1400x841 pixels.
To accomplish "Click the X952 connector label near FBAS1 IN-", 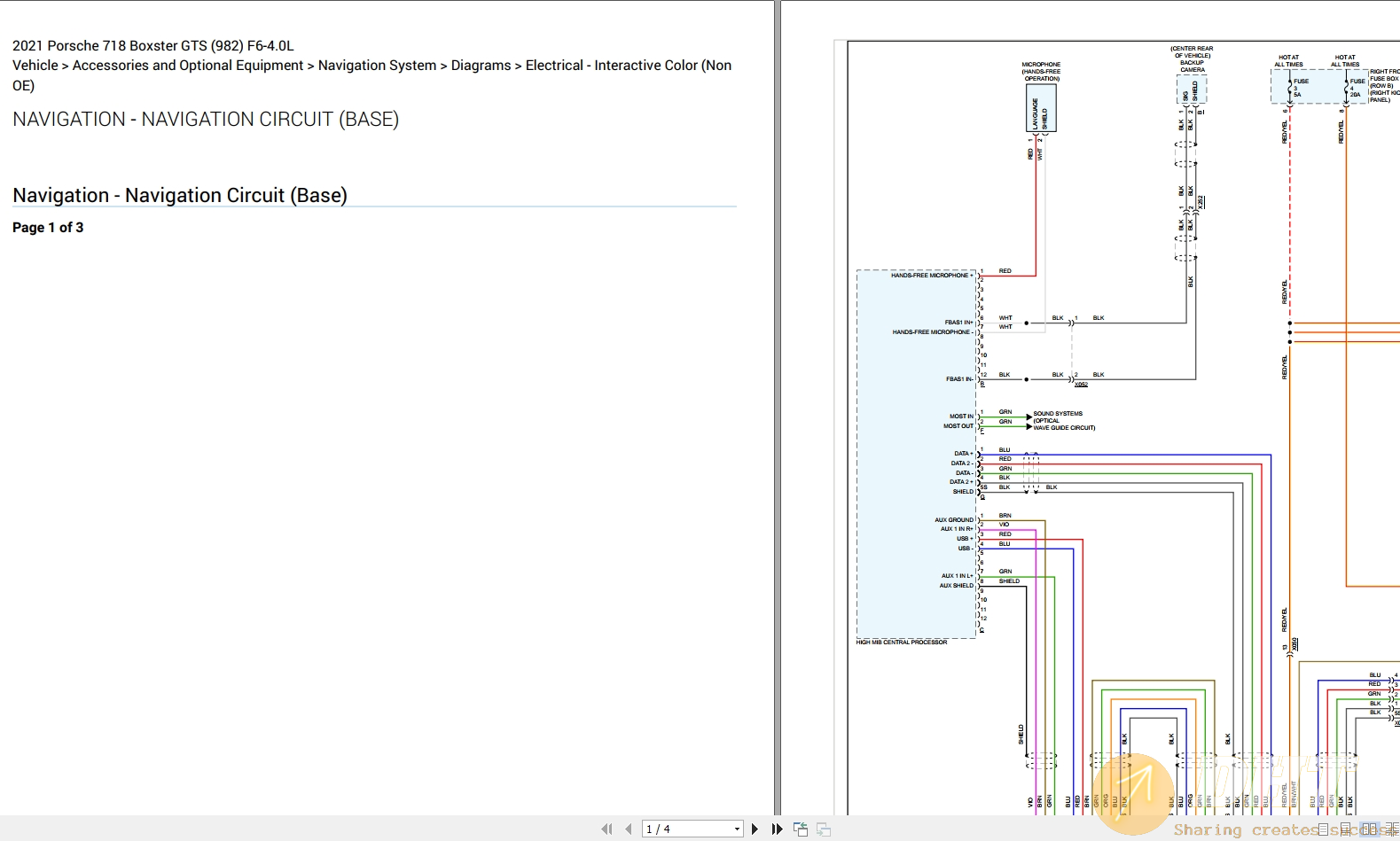I will point(1081,385).
